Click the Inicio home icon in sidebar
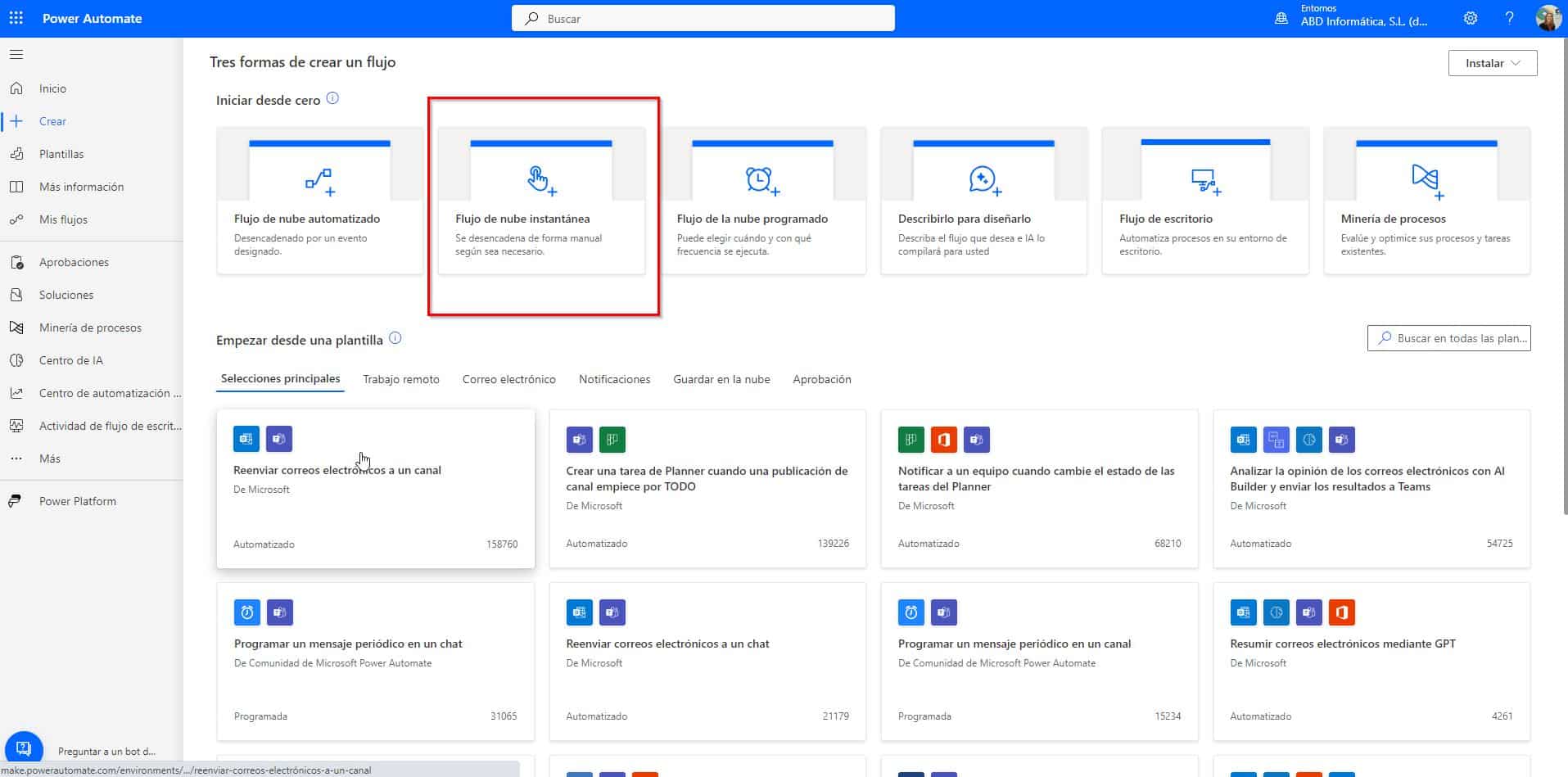The width and height of the screenshot is (1568, 777). (16, 88)
